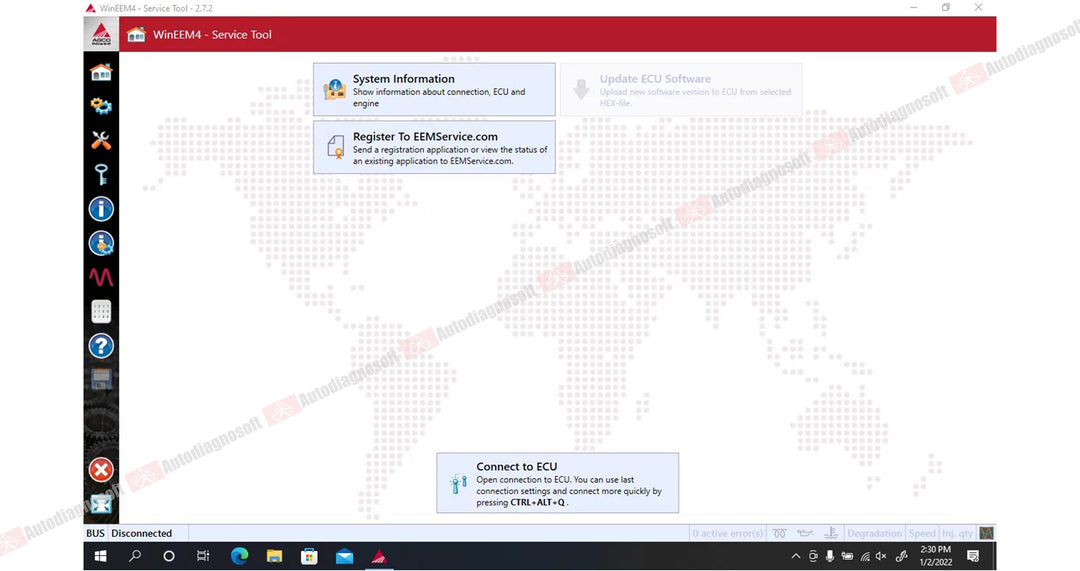Open Register To EEMService.com tile
Screen dimensions: 1080x571
pyautogui.click(x=434, y=147)
